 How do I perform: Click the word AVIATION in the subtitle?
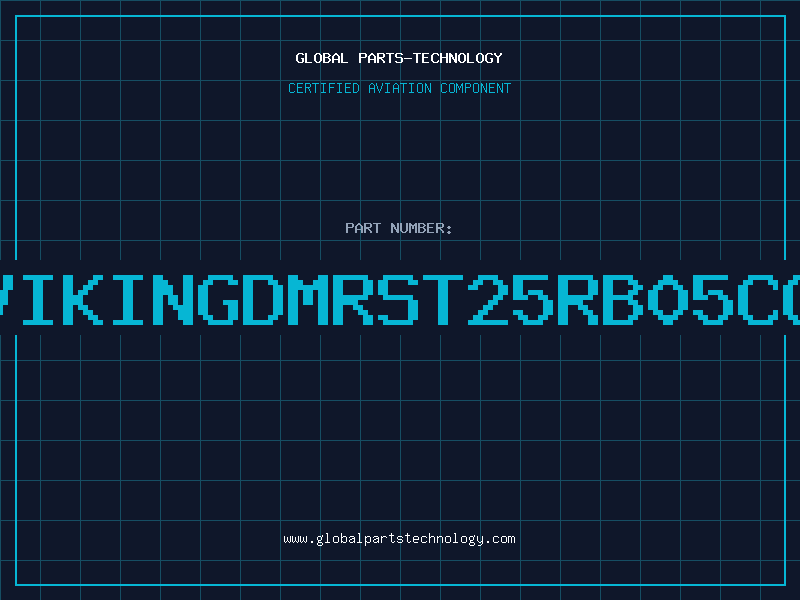click(x=400, y=88)
